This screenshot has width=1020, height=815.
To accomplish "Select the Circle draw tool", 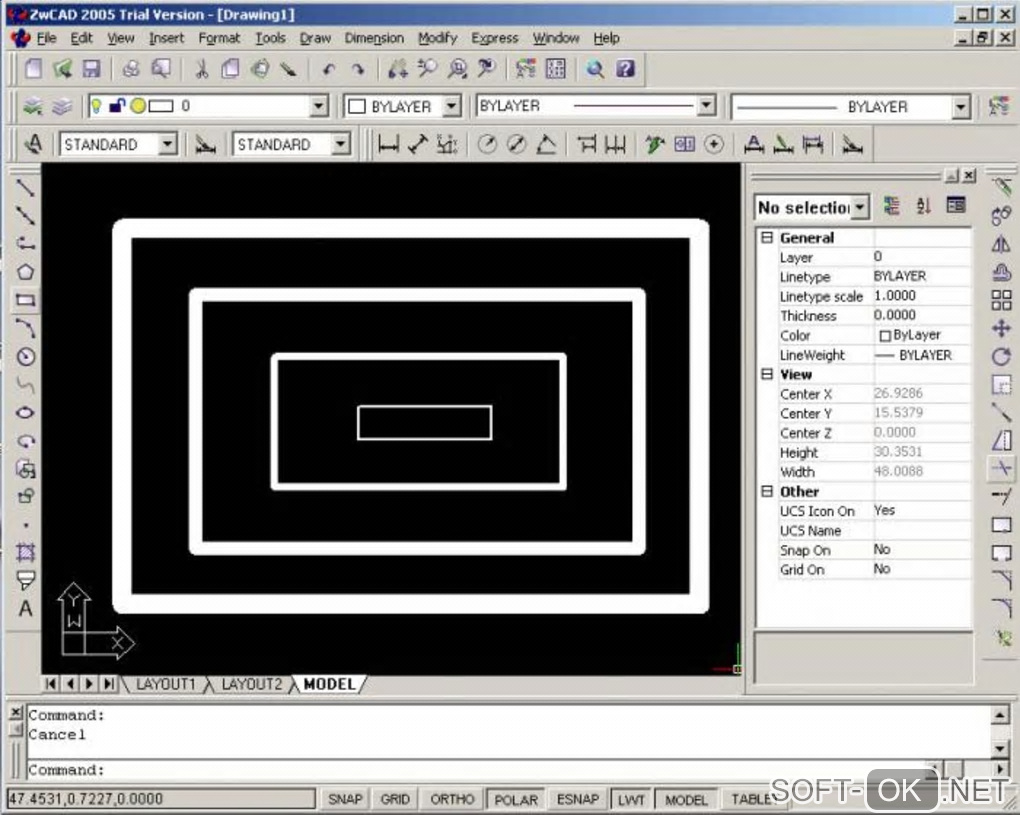I will pos(25,356).
